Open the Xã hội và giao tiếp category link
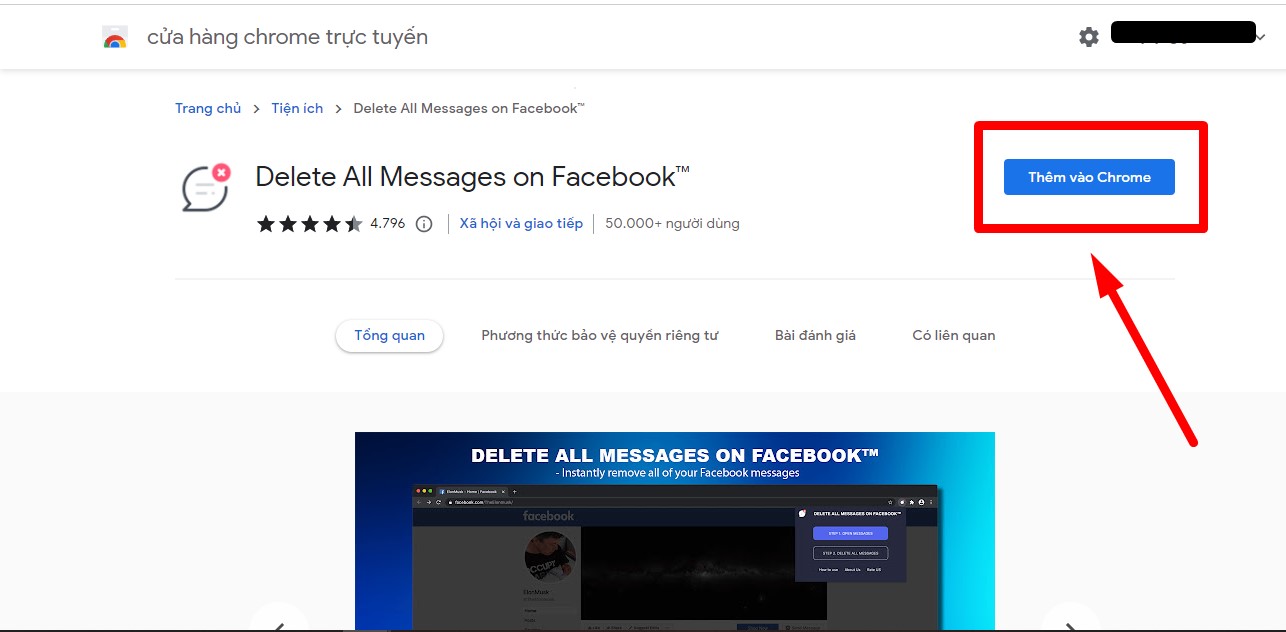This screenshot has height=632, width=1286. point(521,224)
